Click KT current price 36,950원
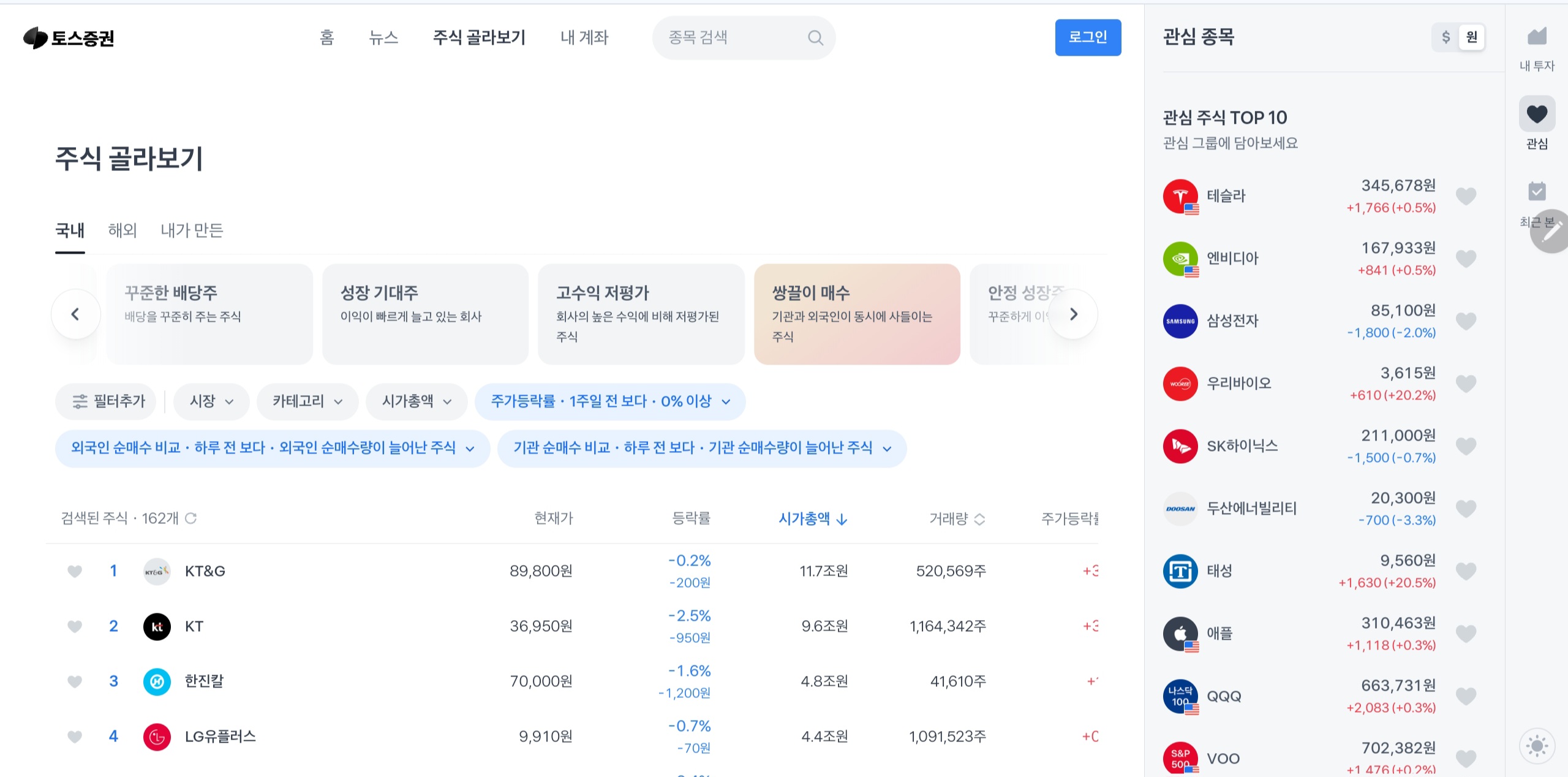The width and height of the screenshot is (1568, 777). pyautogui.click(x=541, y=627)
